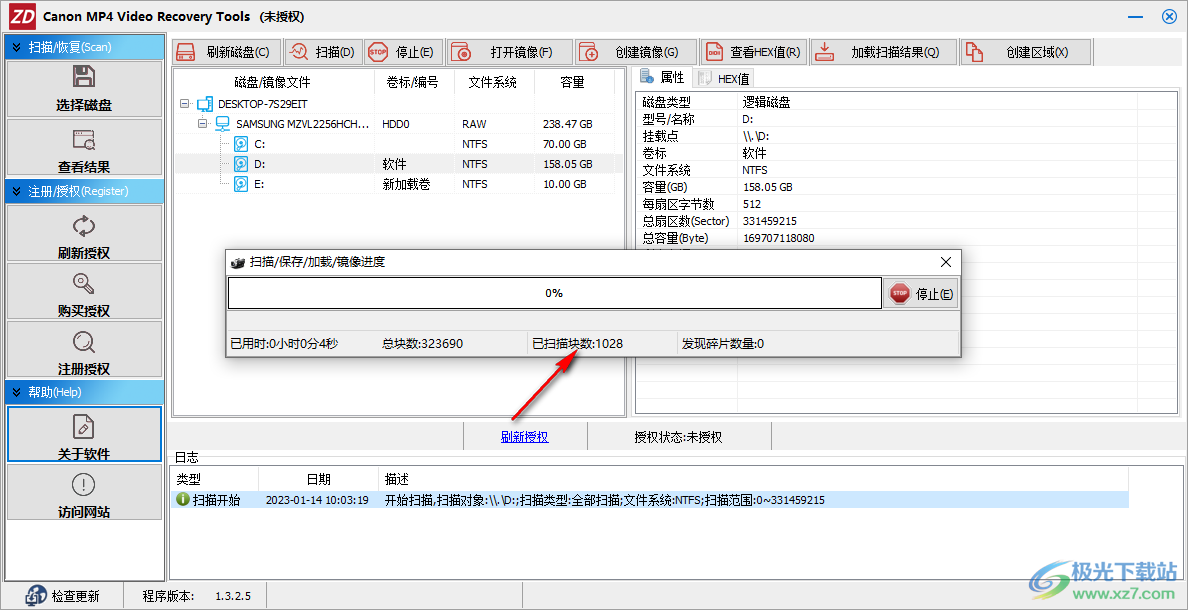Collapse the 注册/授权(Register) sidebar section
1188x610 pixels.
tap(84, 191)
